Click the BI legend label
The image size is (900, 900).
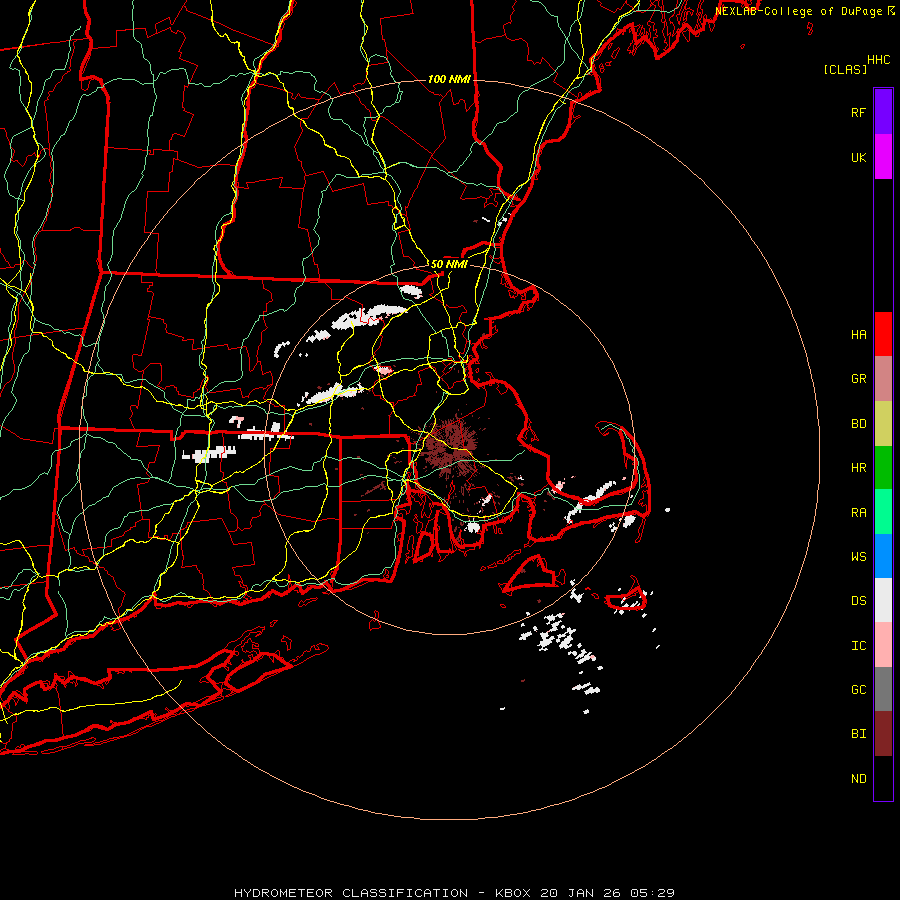click(x=858, y=734)
